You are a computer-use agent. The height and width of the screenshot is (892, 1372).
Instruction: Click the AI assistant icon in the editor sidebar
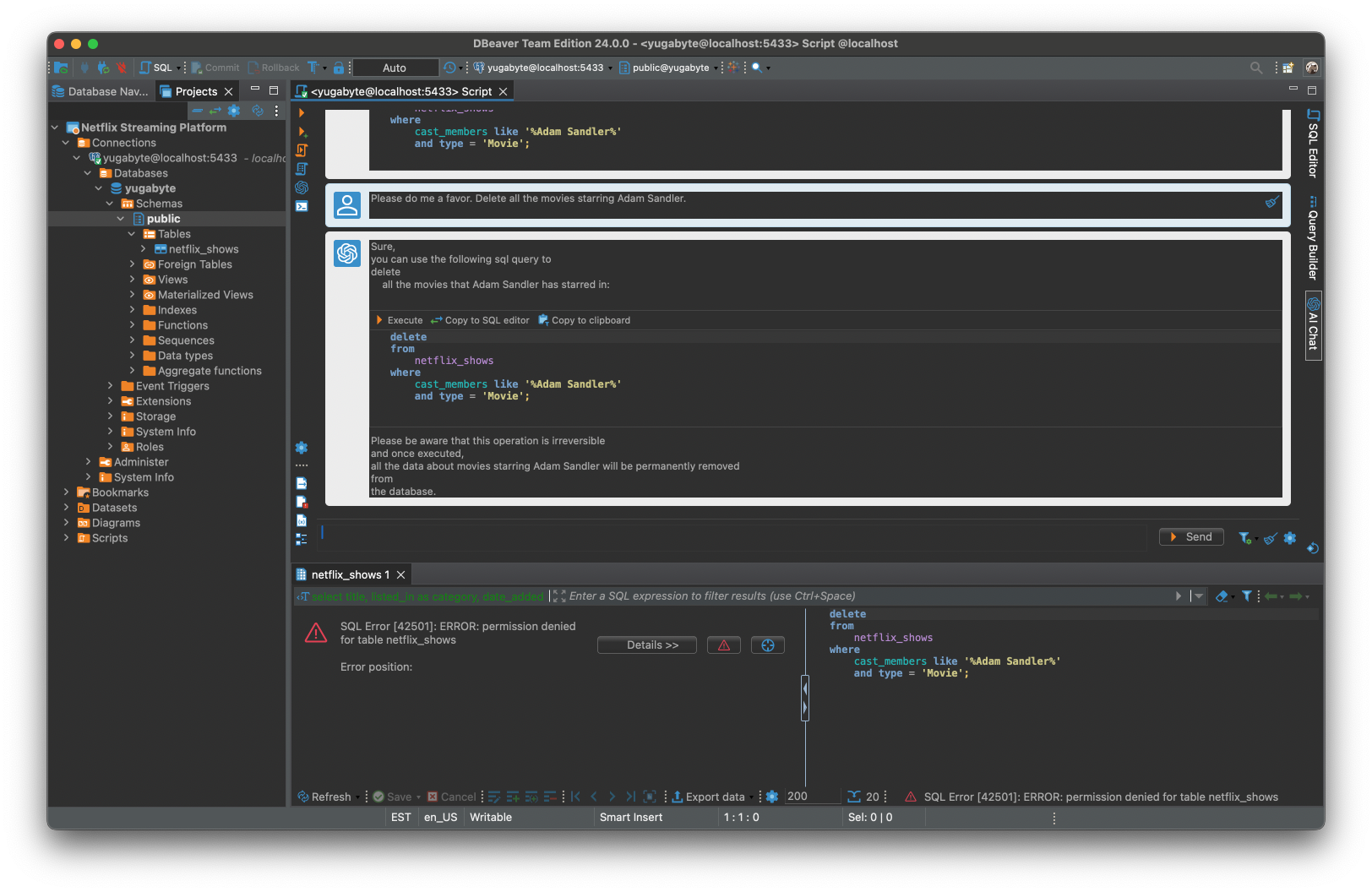302,188
